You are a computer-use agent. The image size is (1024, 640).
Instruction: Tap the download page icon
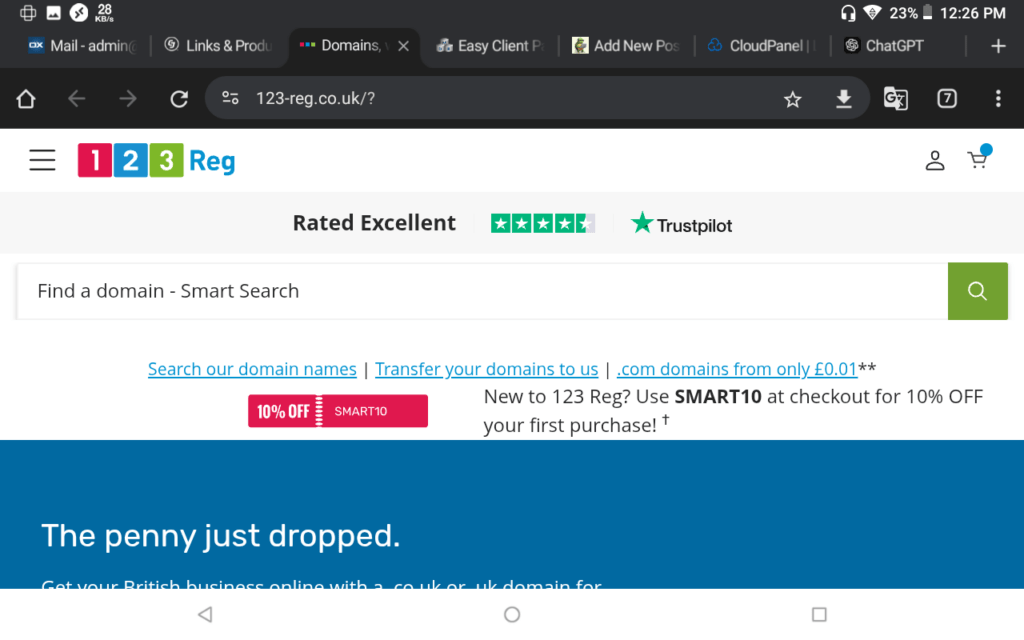click(844, 99)
